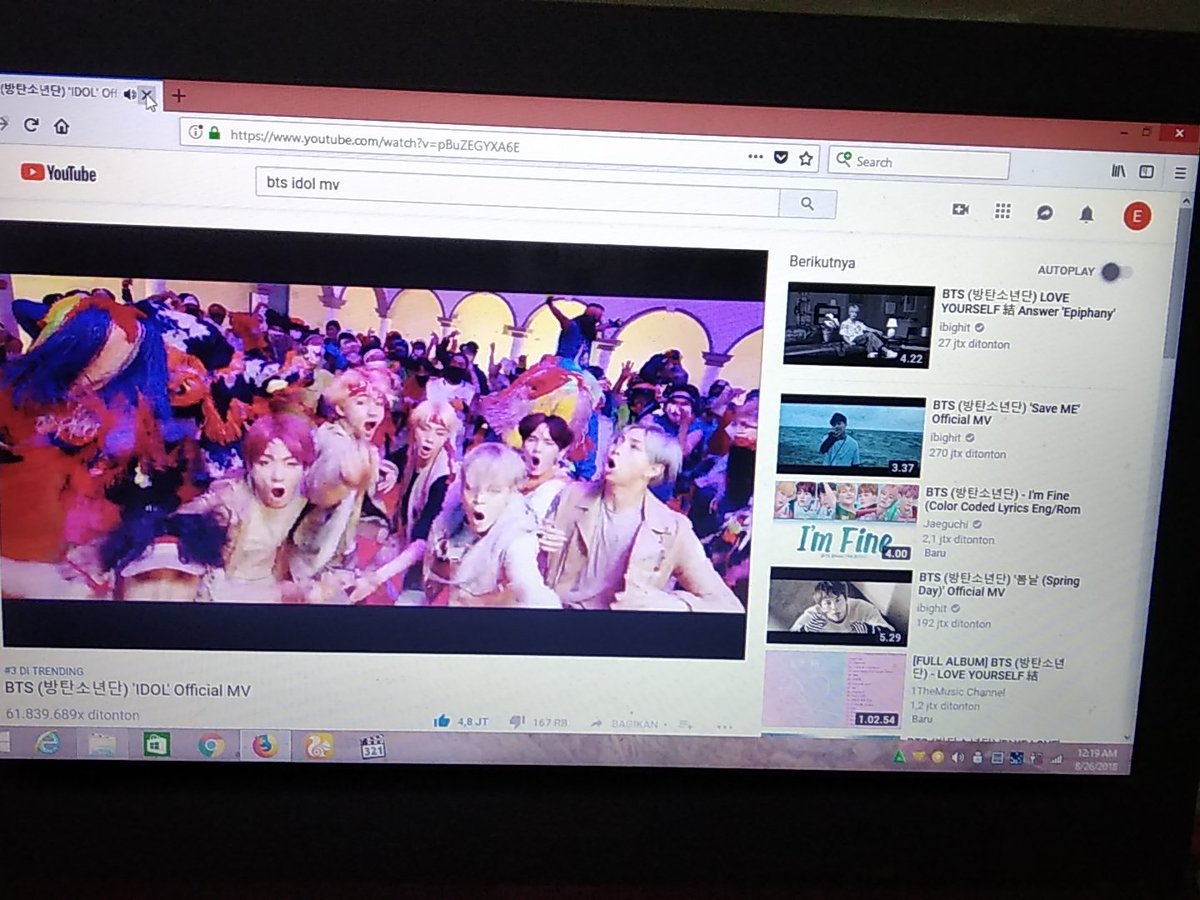
Task: Close the BTS IDOL tab
Action: [x=147, y=95]
